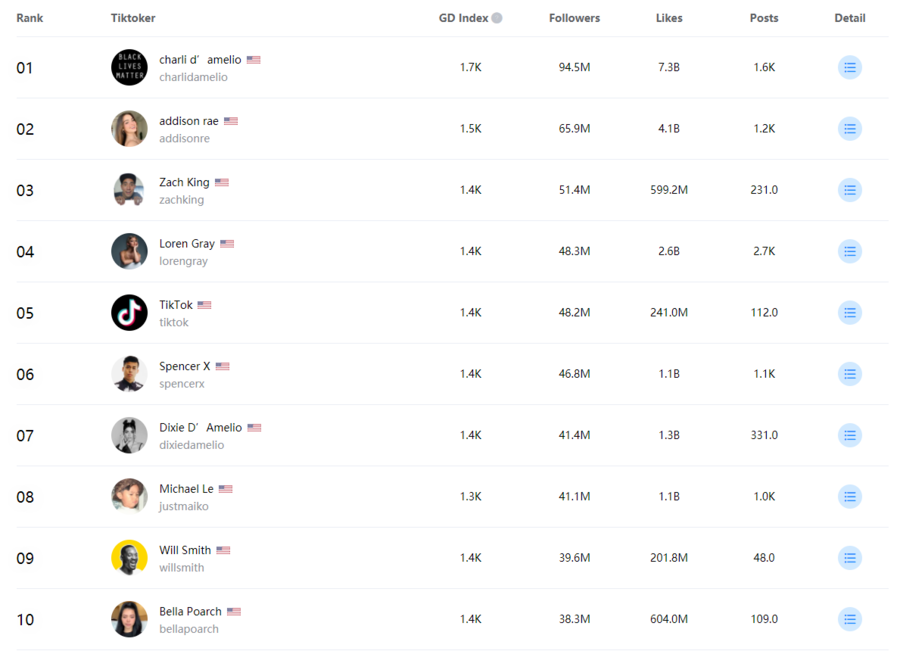Click detail list icon for Zach King
Viewport: 900px width, 651px height.
coord(849,190)
